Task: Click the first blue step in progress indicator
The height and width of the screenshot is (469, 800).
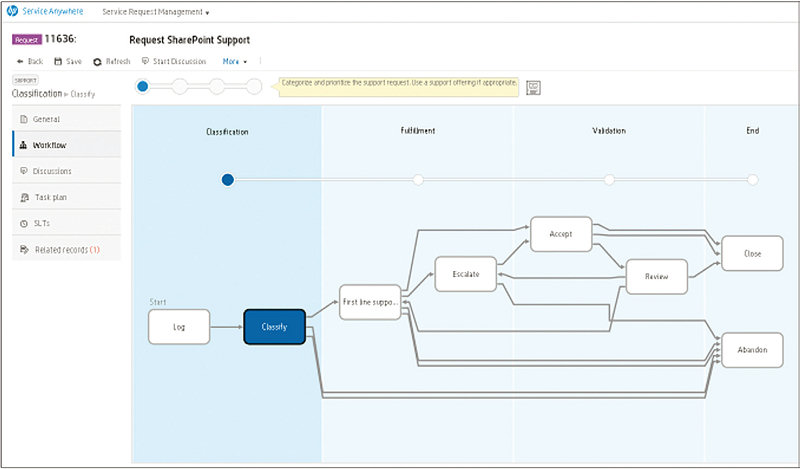Action: point(142,86)
